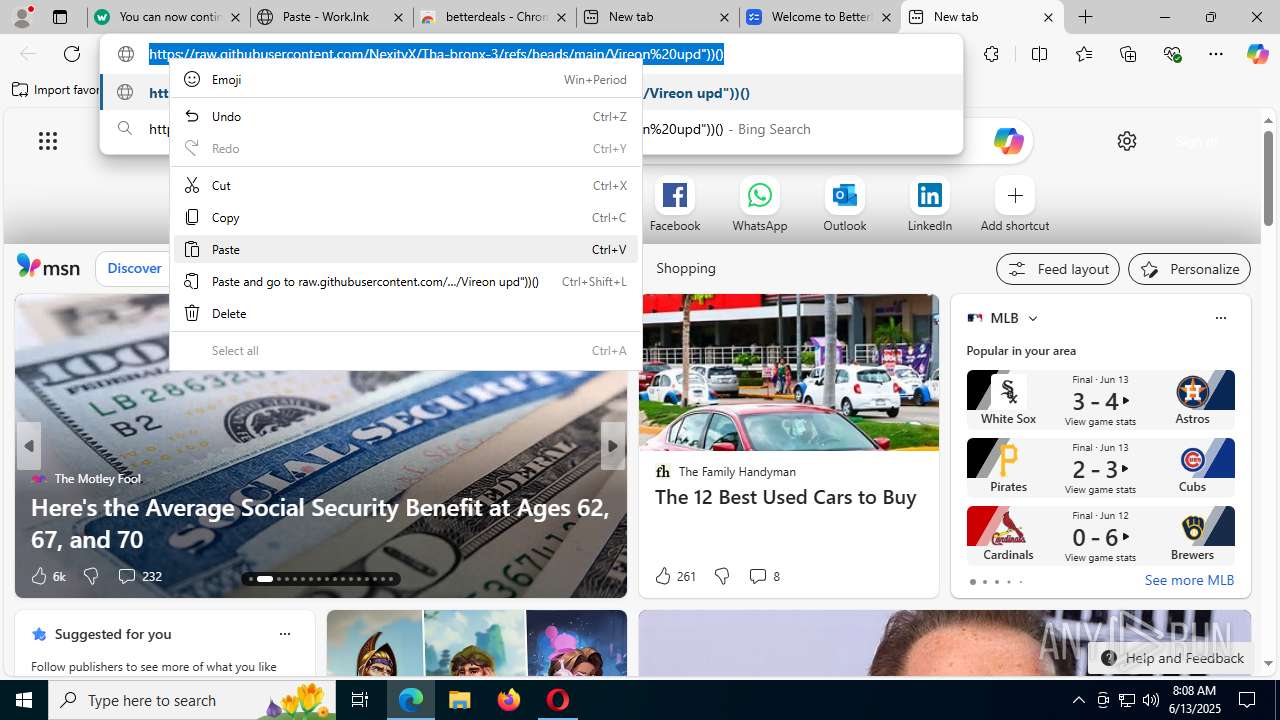Click the Copilot icon in search box

(x=1008, y=141)
